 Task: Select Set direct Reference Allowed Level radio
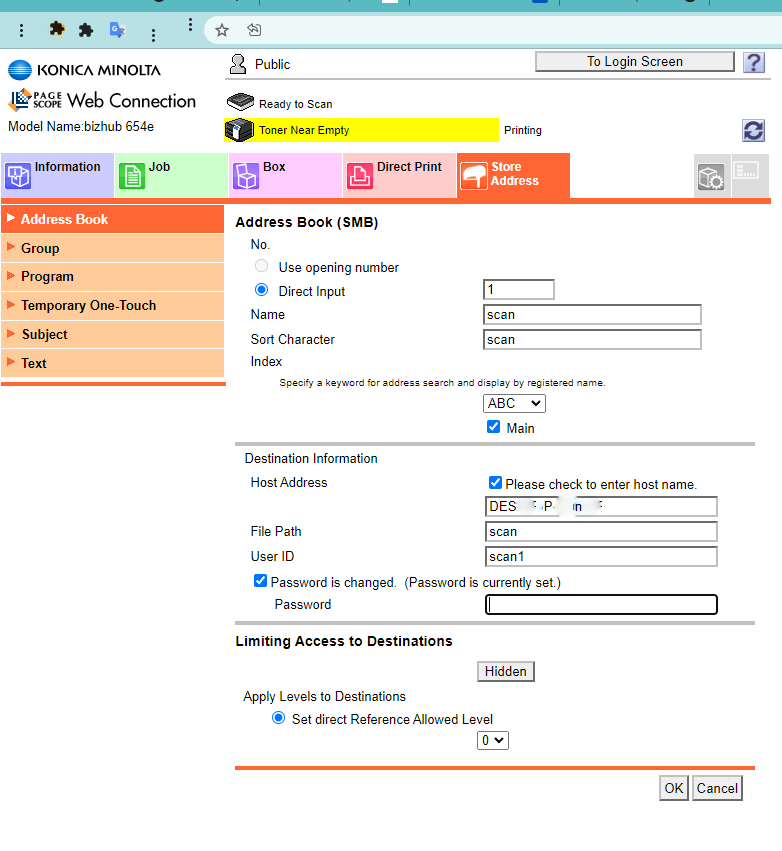(x=278, y=718)
